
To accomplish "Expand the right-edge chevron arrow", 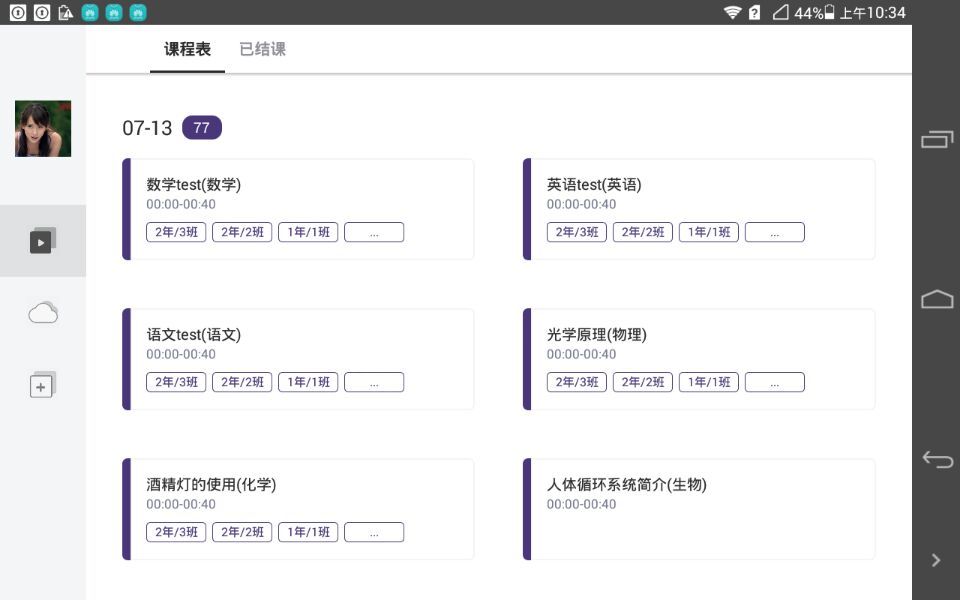I will (936, 560).
